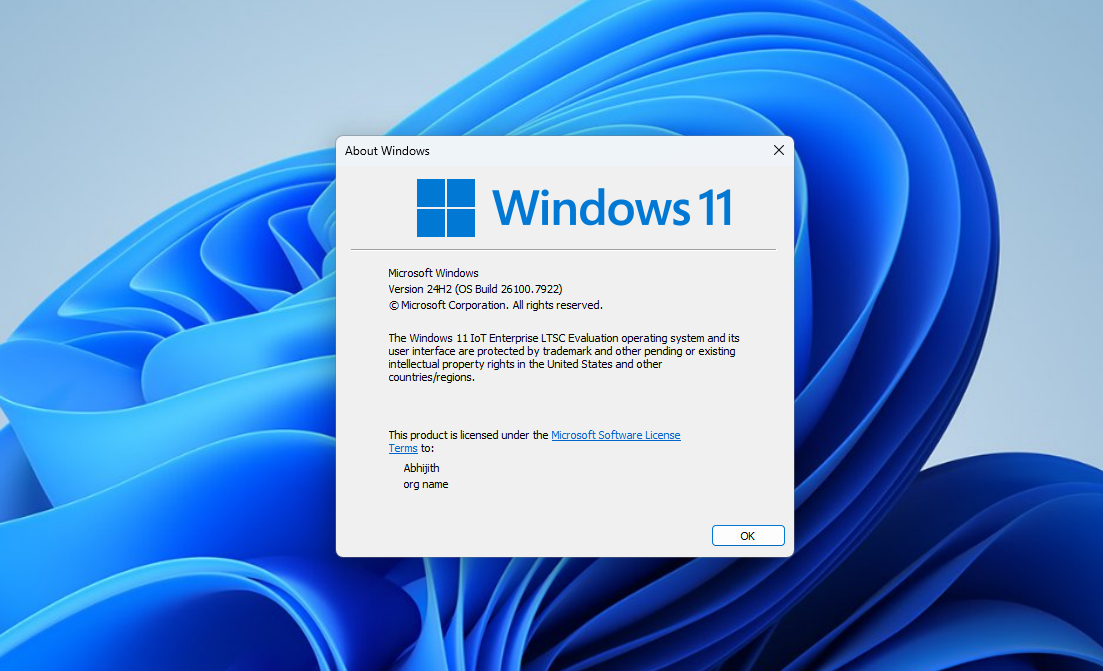Click the IoT Enterprise LTSC Evaluation paragraph
The width and height of the screenshot is (1103, 671).
(563, 357)
